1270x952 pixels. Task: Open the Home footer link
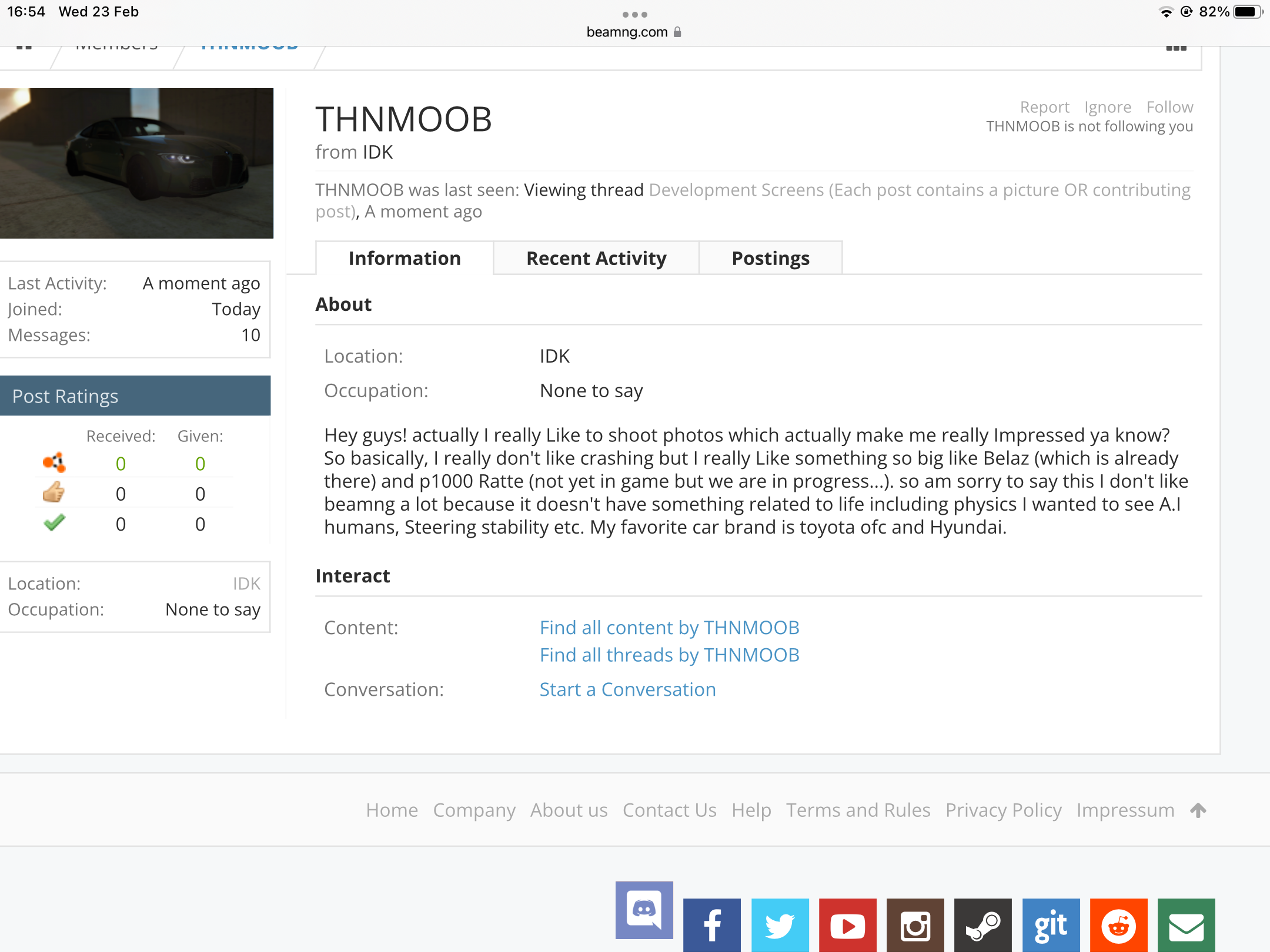point(392,810)
